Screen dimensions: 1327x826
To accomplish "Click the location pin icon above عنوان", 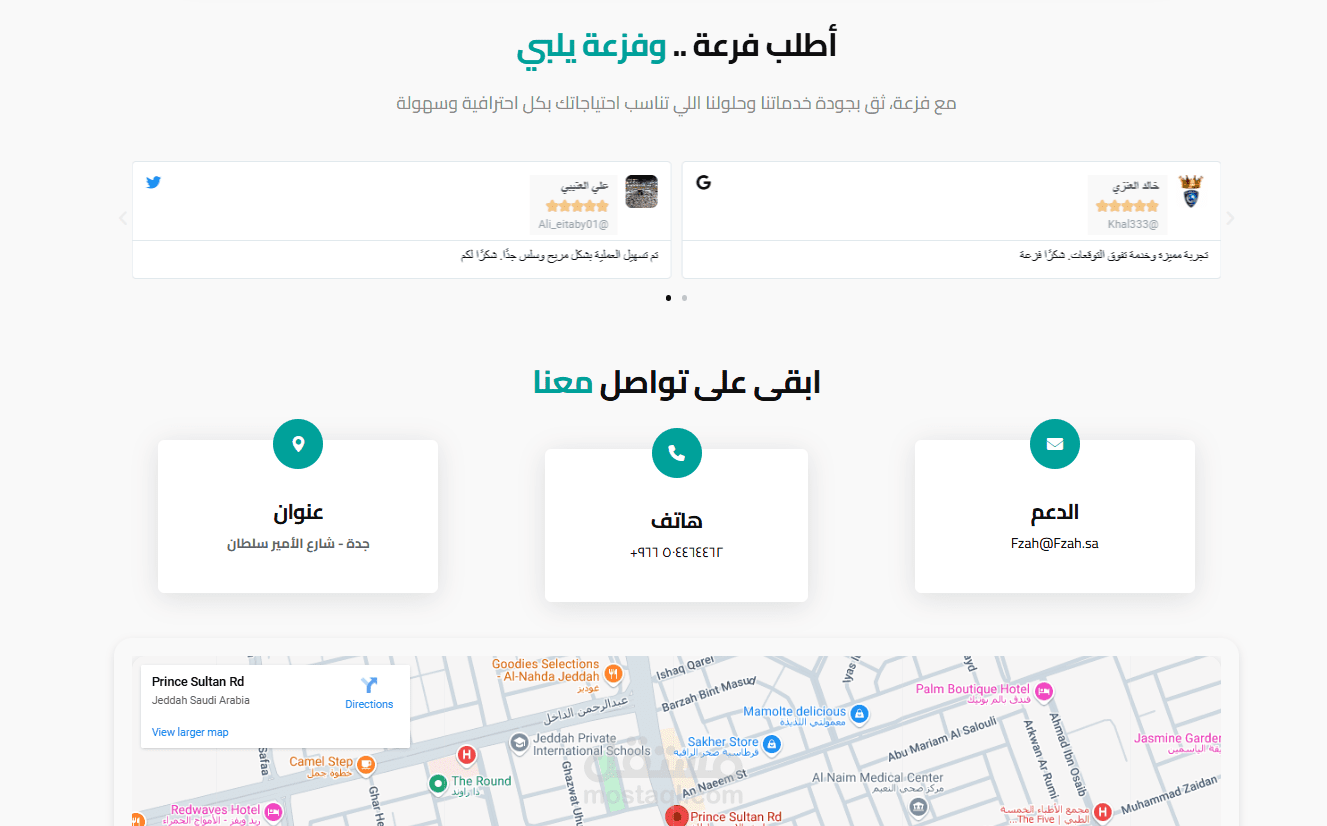I will [298, 444].
